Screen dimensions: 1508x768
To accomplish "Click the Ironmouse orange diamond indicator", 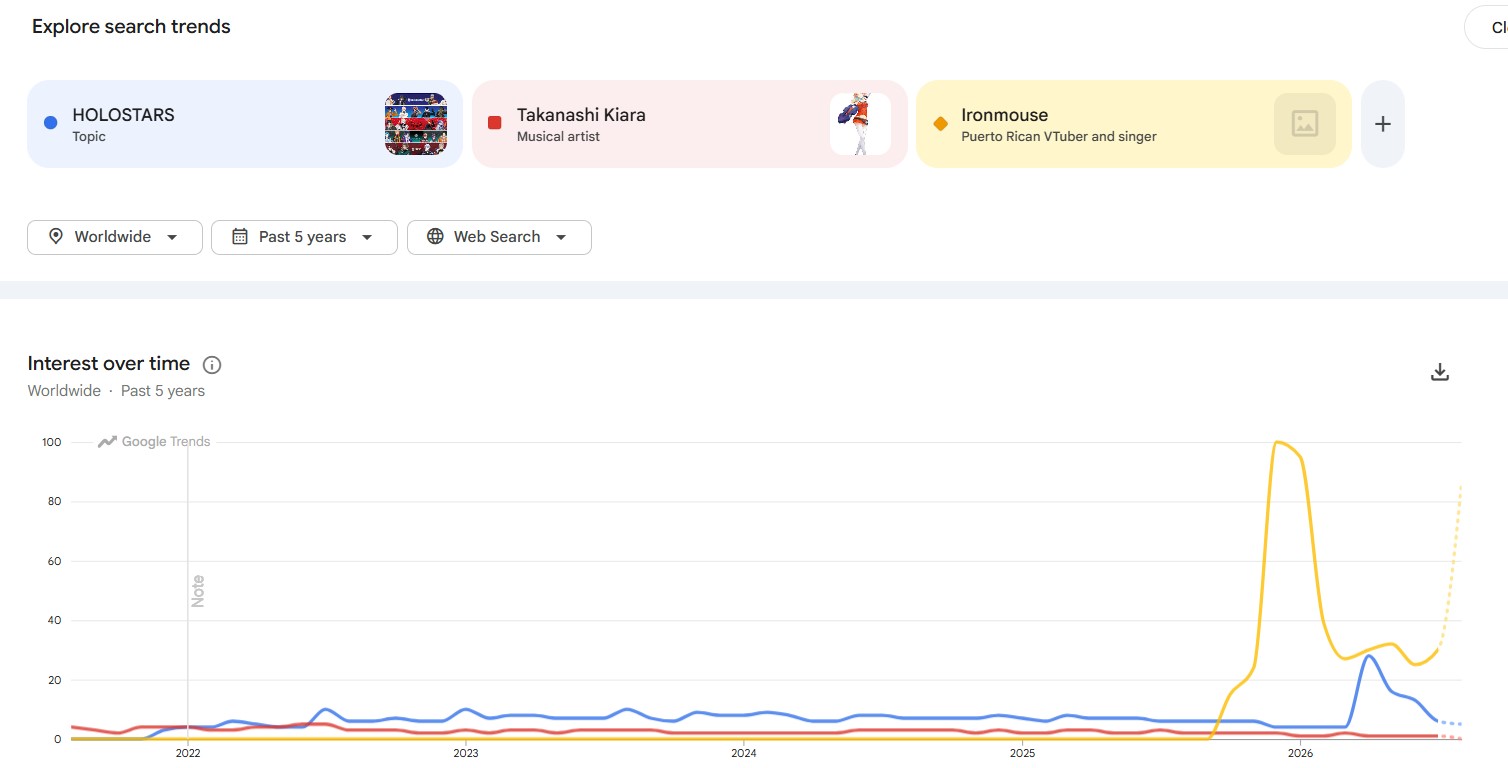I will coord(940,124).
